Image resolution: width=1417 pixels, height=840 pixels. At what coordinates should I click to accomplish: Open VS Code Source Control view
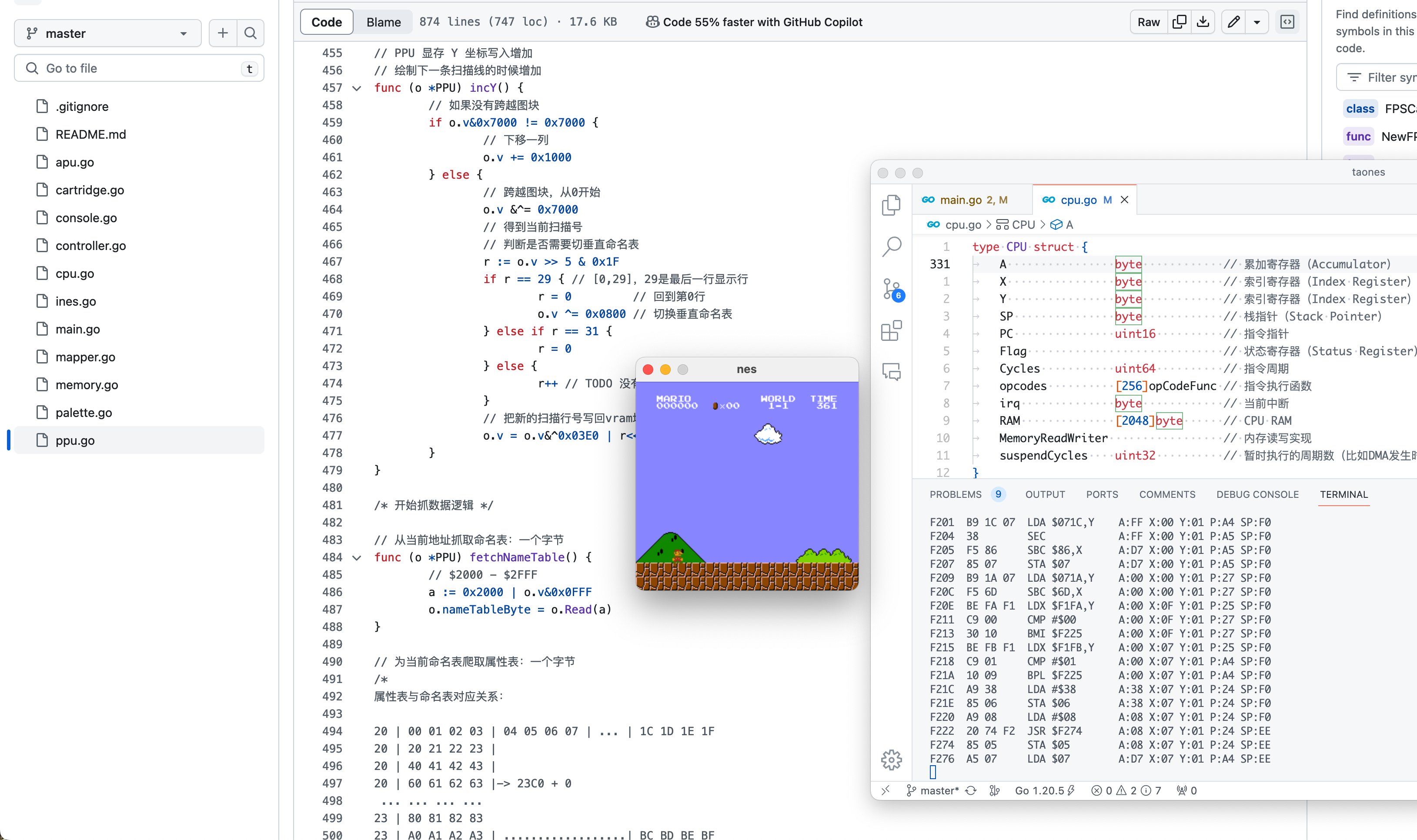892,289
